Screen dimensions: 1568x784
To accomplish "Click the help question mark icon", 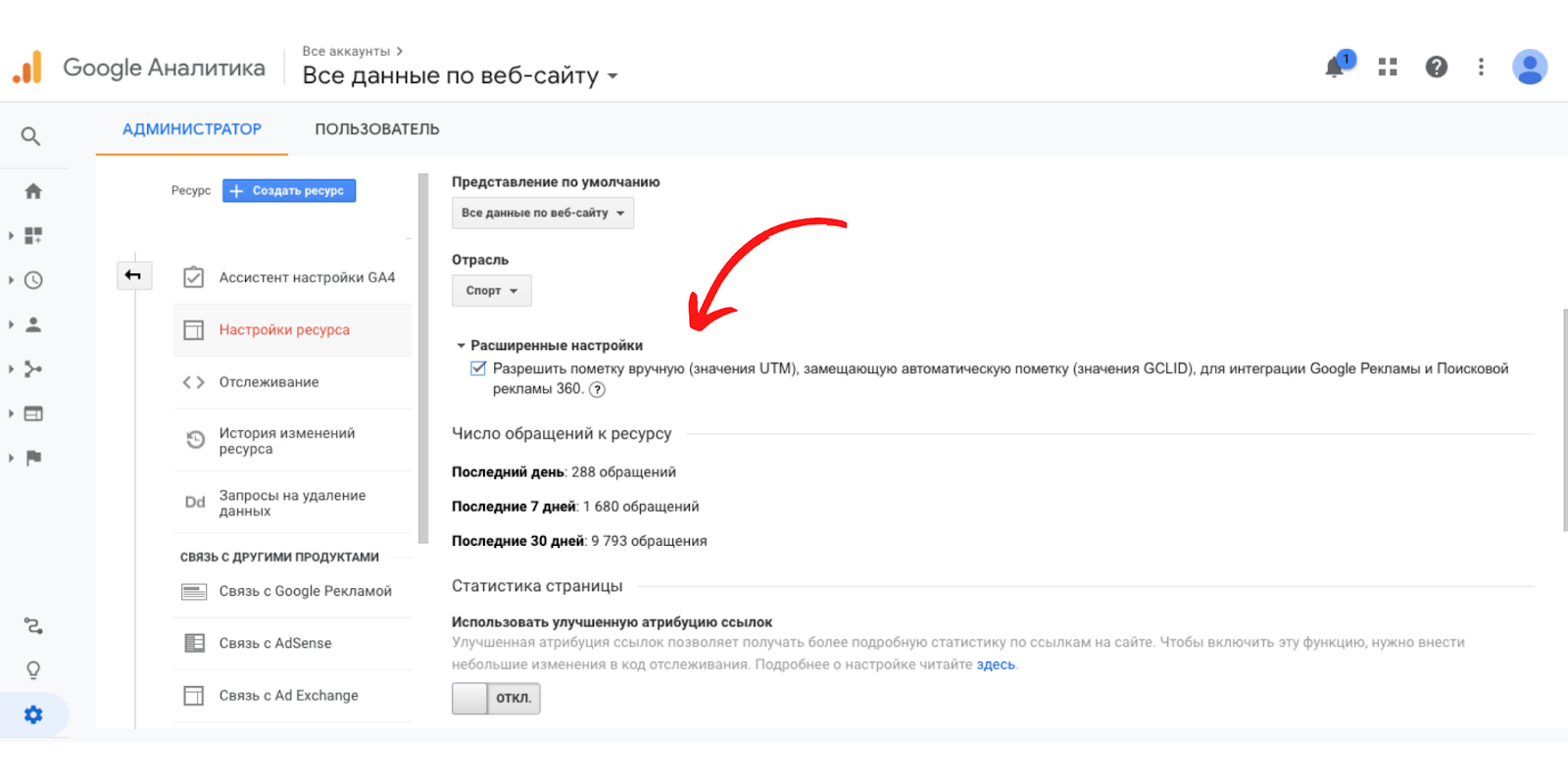I will pyautogui.click(x=1437, y=67).
